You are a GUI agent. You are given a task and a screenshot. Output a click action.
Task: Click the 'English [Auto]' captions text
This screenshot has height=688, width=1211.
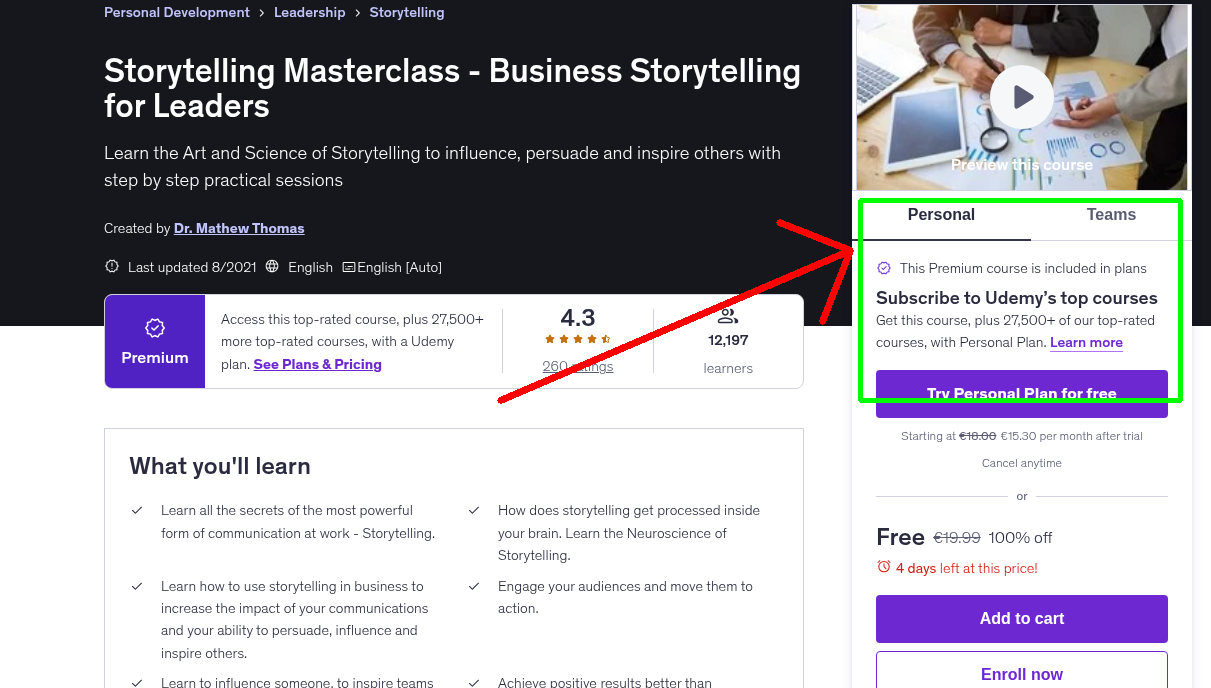(x=399, y=267)
